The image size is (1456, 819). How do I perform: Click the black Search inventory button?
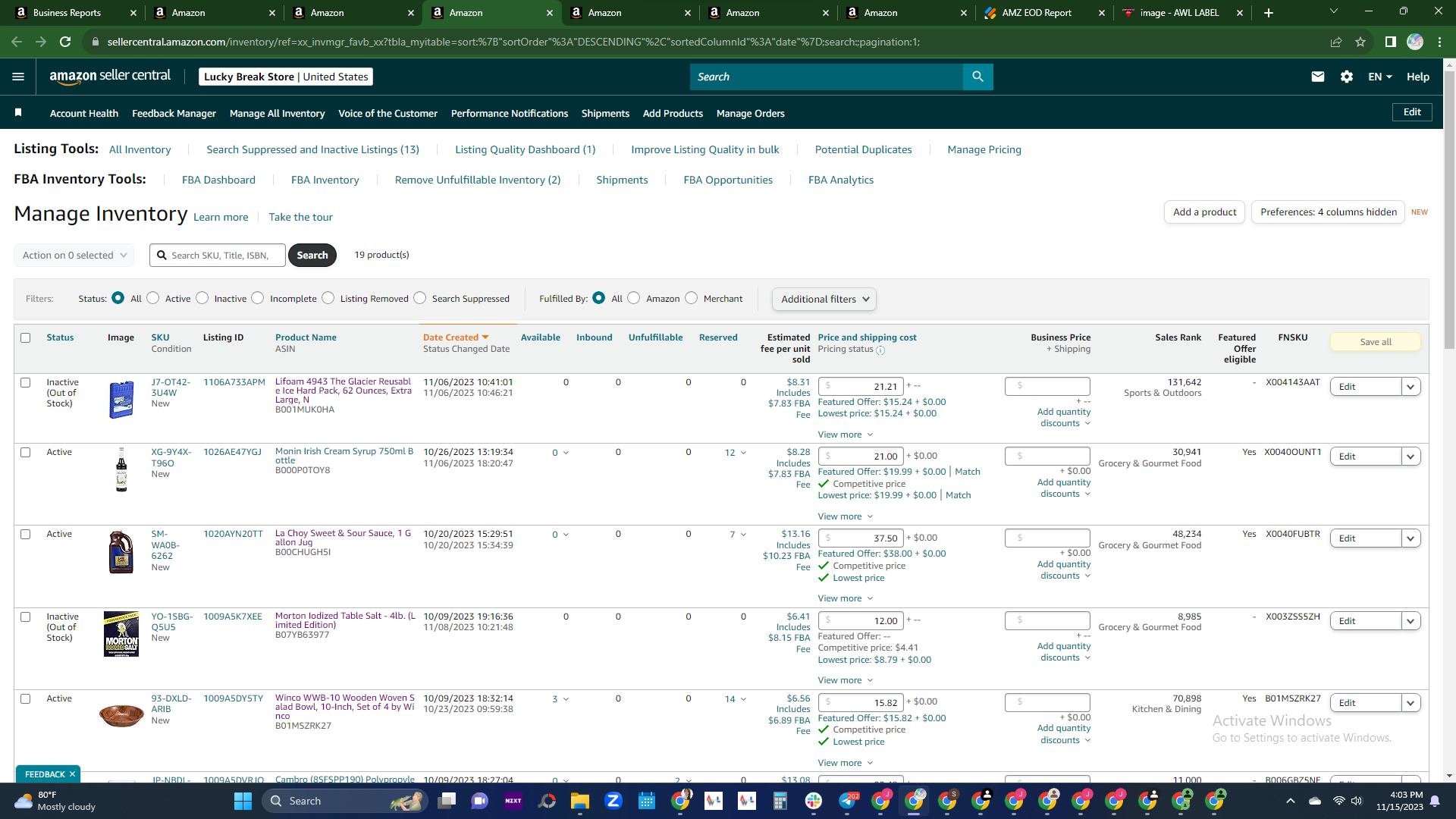312,256
